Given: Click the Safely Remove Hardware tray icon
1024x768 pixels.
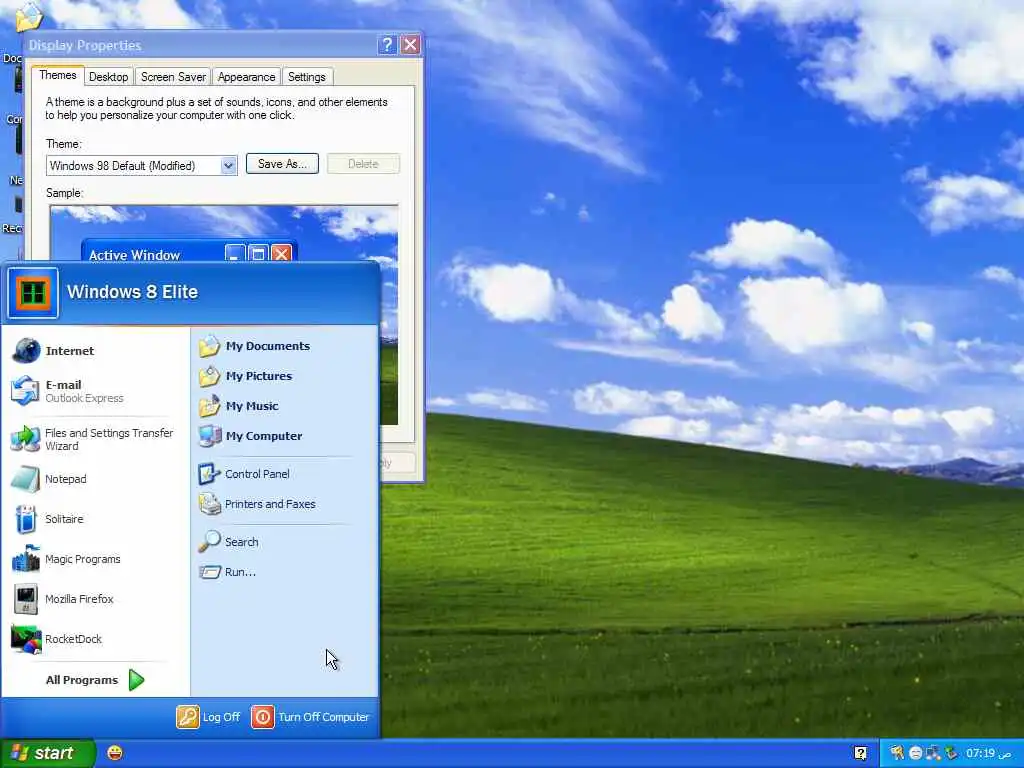Looking at the screenshot, I should click(x=951, y=754).
